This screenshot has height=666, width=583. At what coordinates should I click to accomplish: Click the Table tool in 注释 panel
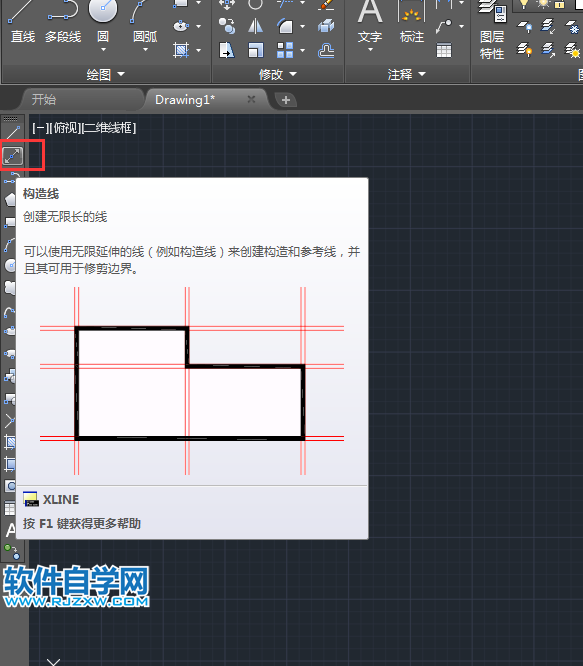pos(444,51)
